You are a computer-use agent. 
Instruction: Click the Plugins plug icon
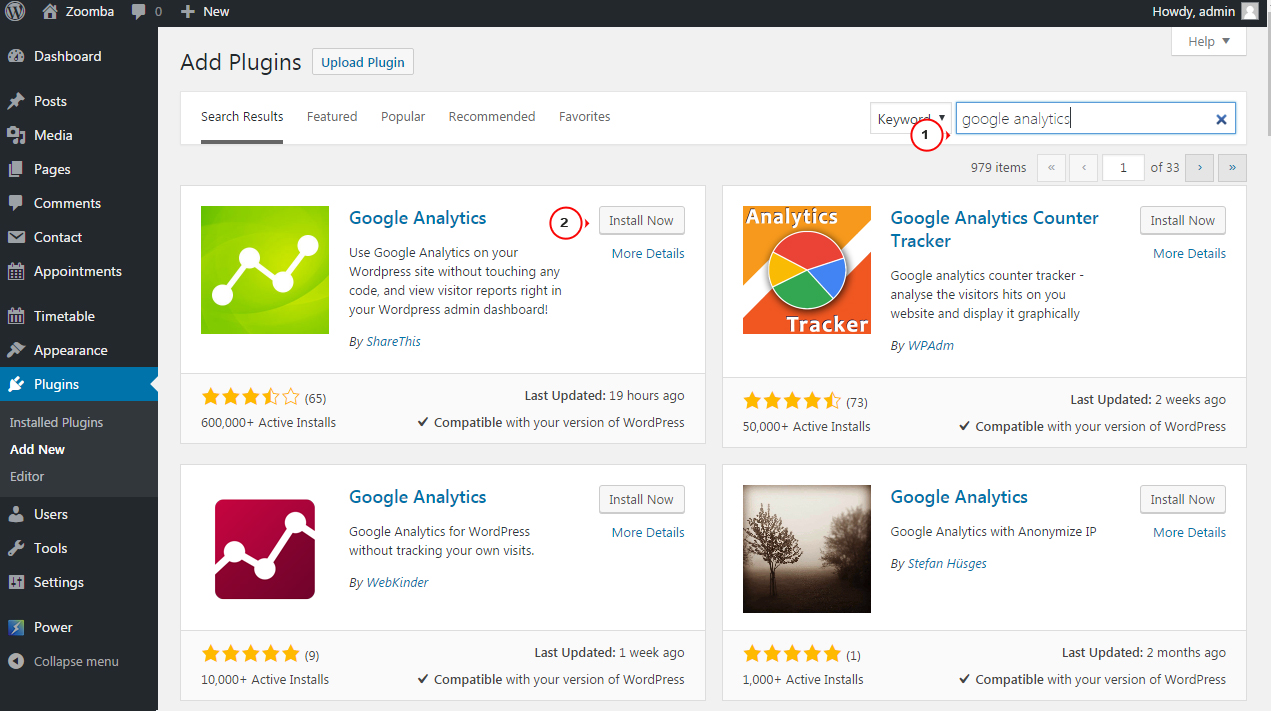16,384
